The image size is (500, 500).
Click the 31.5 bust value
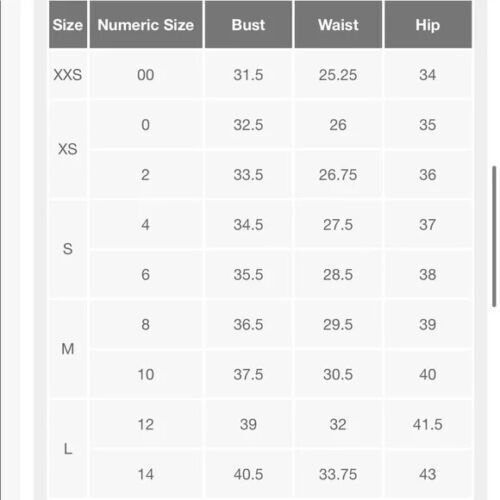click(248, 75)
